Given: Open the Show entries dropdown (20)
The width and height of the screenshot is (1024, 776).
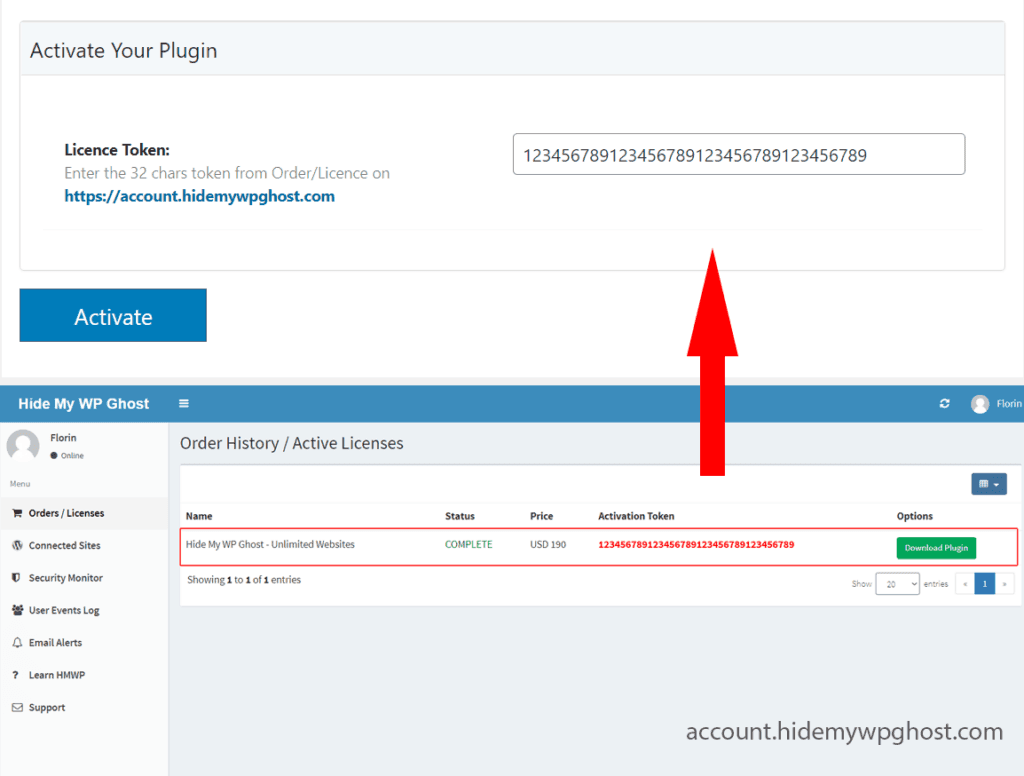Looking at the screenshot, I should (897, 584).
